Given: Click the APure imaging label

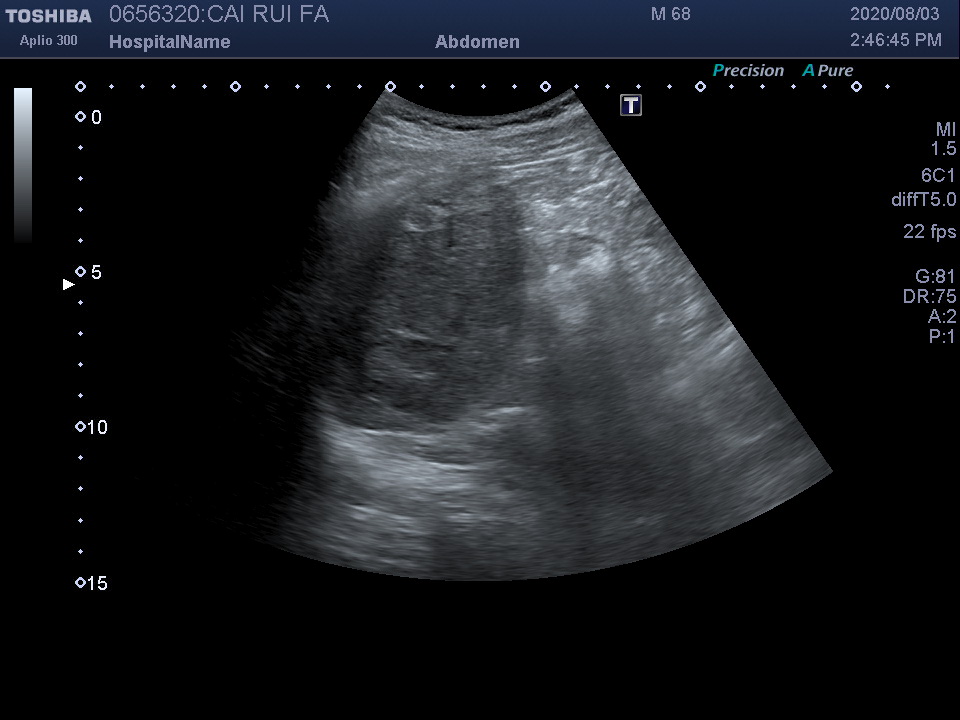Looking at the screenshot, I should [x=828, y=70].
